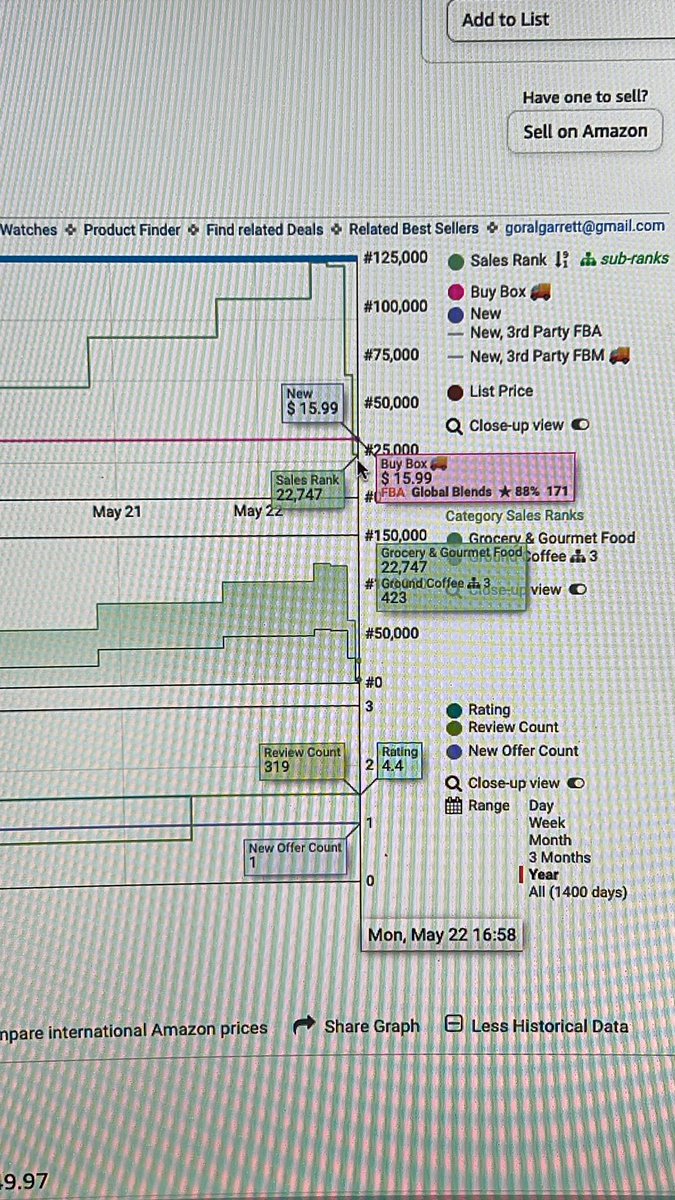Click the #125,000 axis label
Viewport: 675px width, 1200px height.
397,258
